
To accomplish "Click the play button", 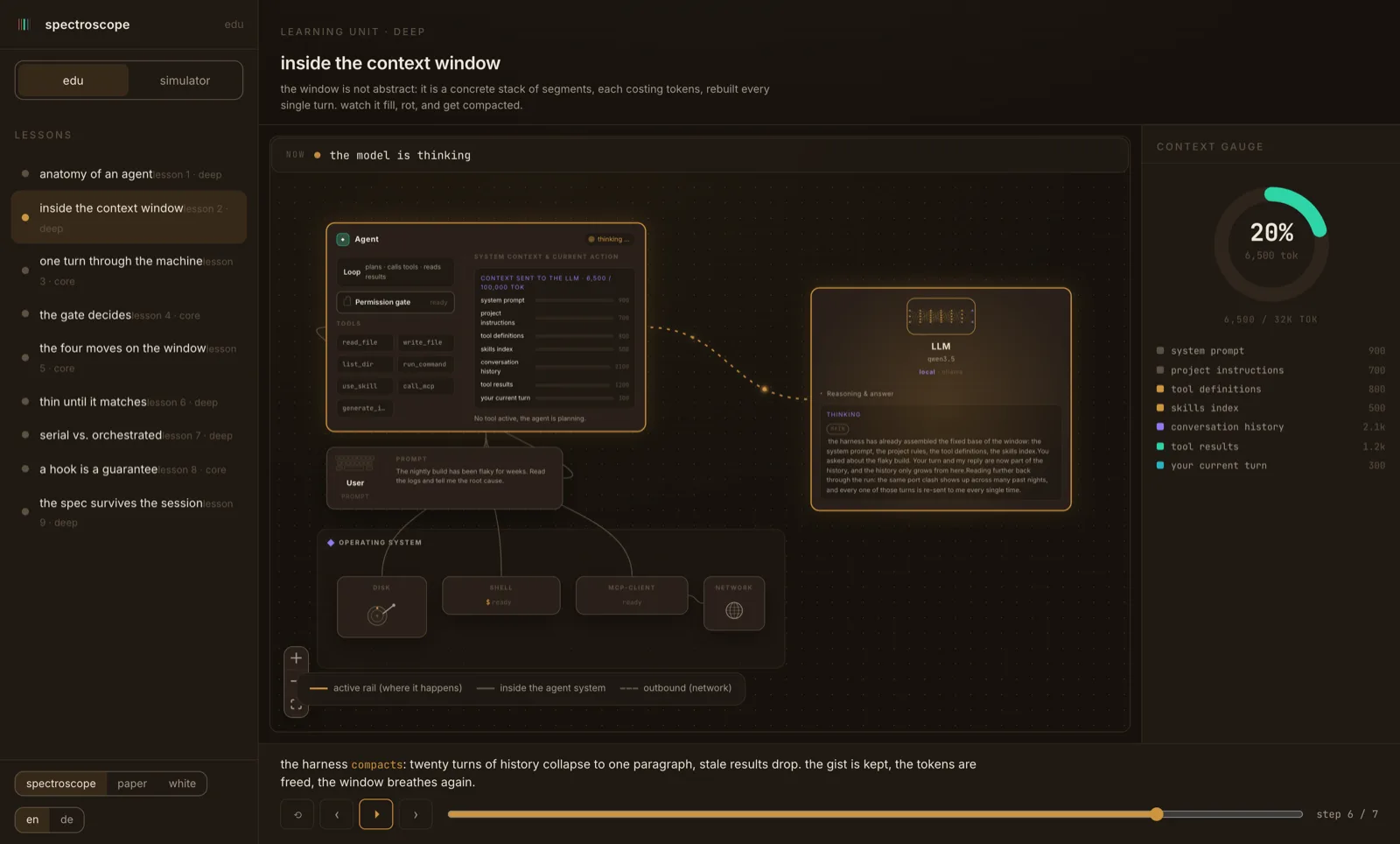I will (376, 814).
